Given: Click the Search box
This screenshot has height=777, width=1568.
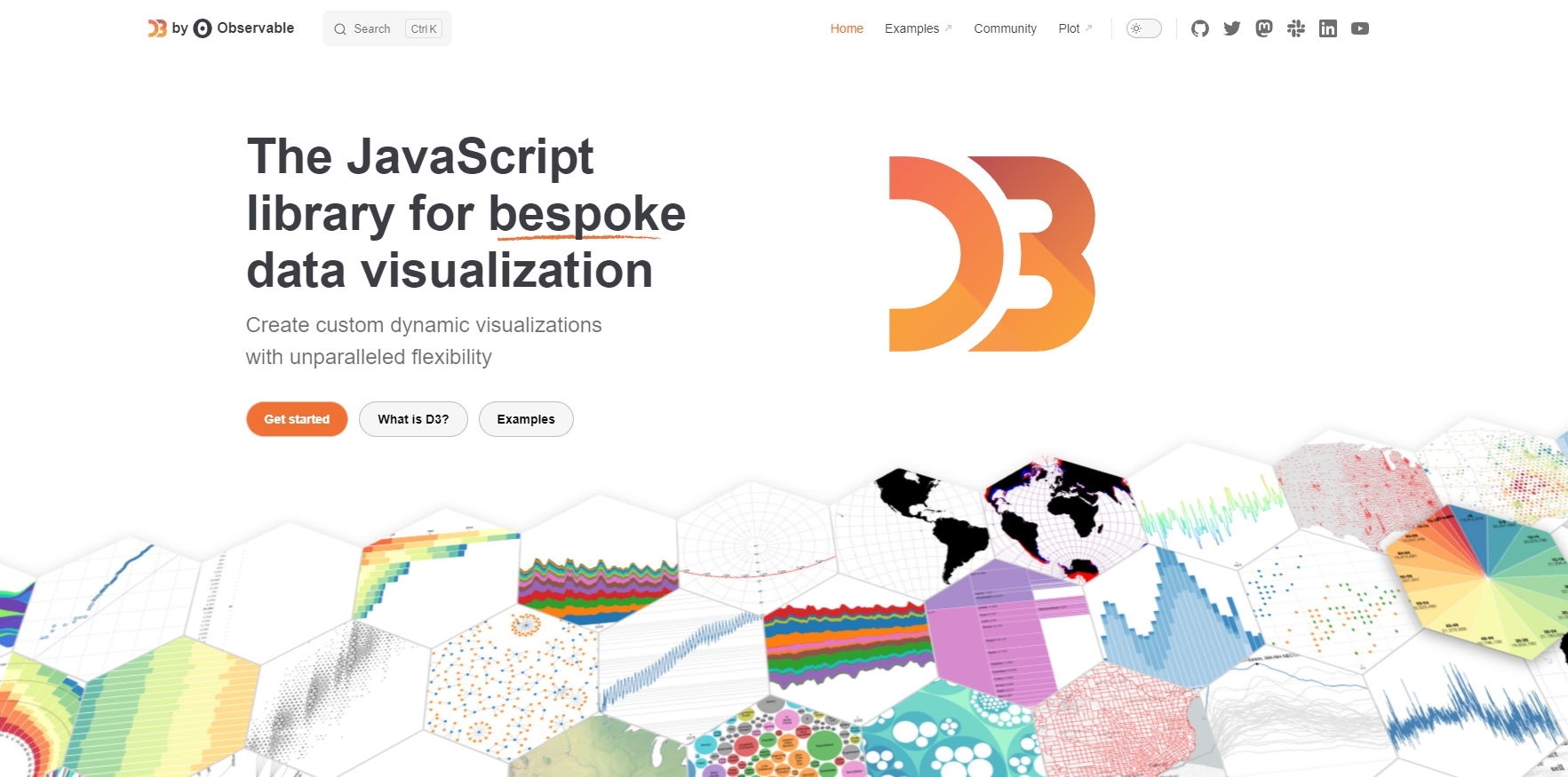Looking at the screenshot, I should 387,28.
